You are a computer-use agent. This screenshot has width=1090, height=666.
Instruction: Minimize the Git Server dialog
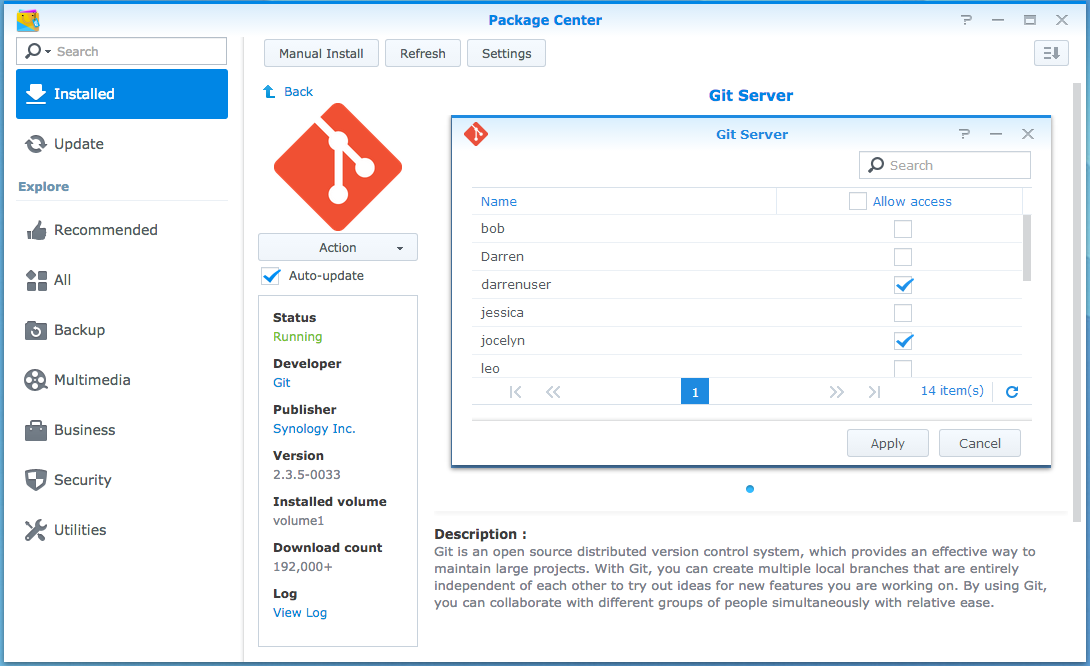(996, 134)
